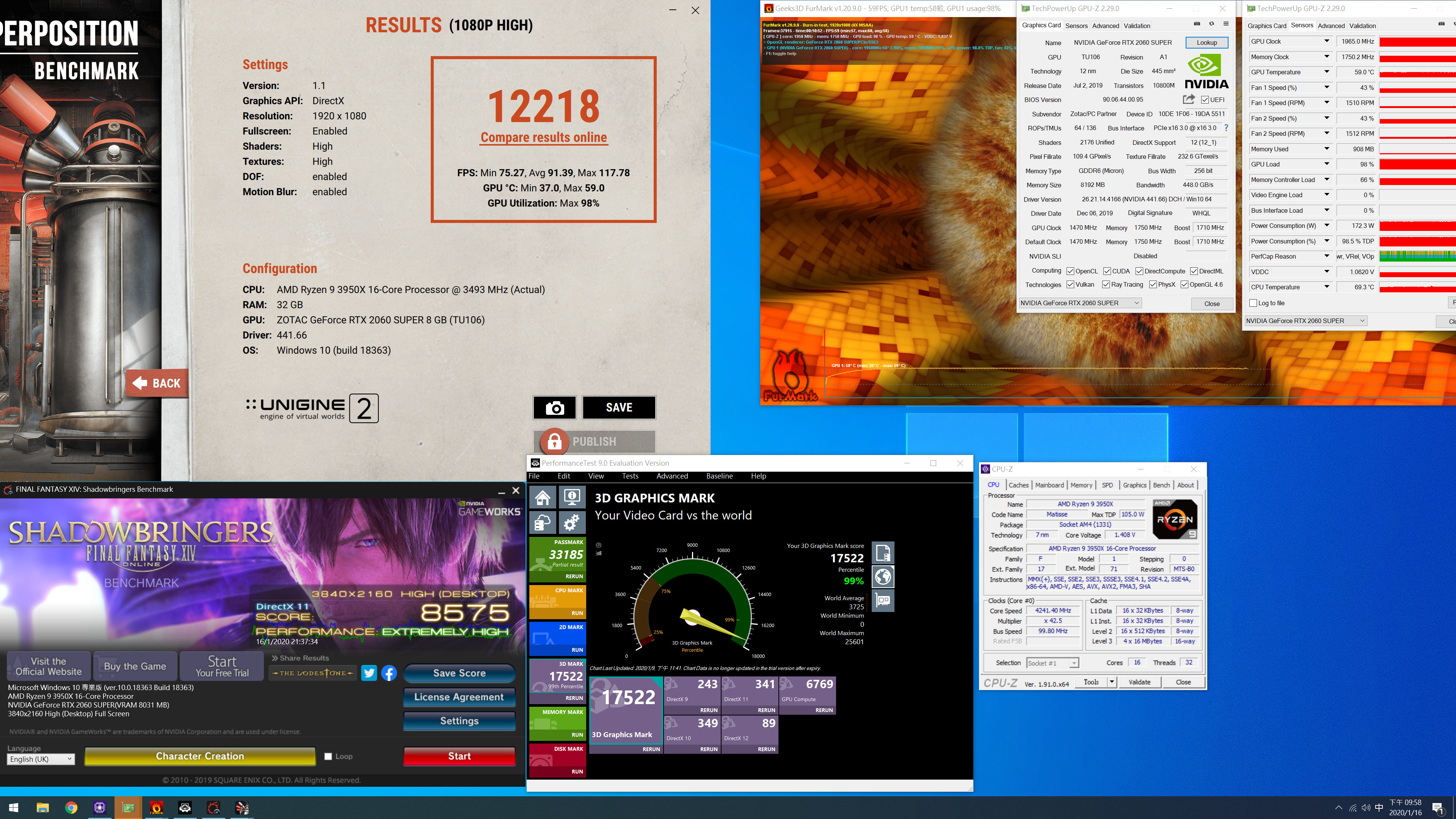This screenshot has height=819, width=1456.
Task: Toggle the DirectCompute checkbox
Action: (x=1139, y=271)
